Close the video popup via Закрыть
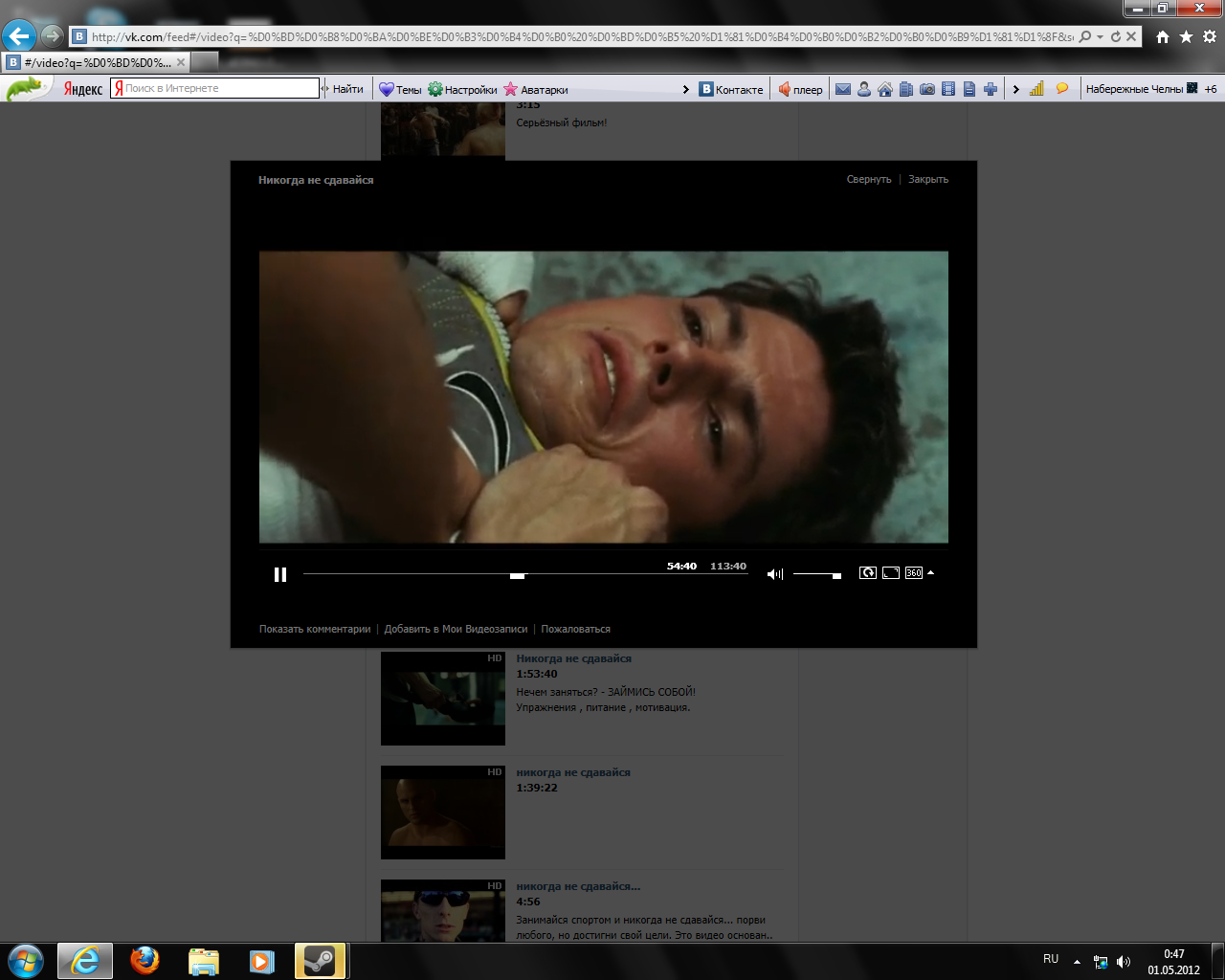The image size is (1225, 980). [x=928, y=179]
